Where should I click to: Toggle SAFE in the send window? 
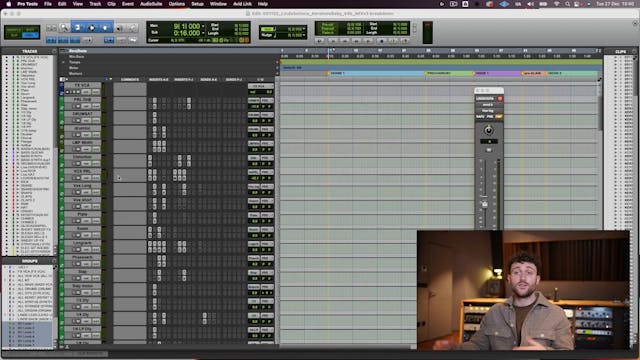[x=480, y=117]
